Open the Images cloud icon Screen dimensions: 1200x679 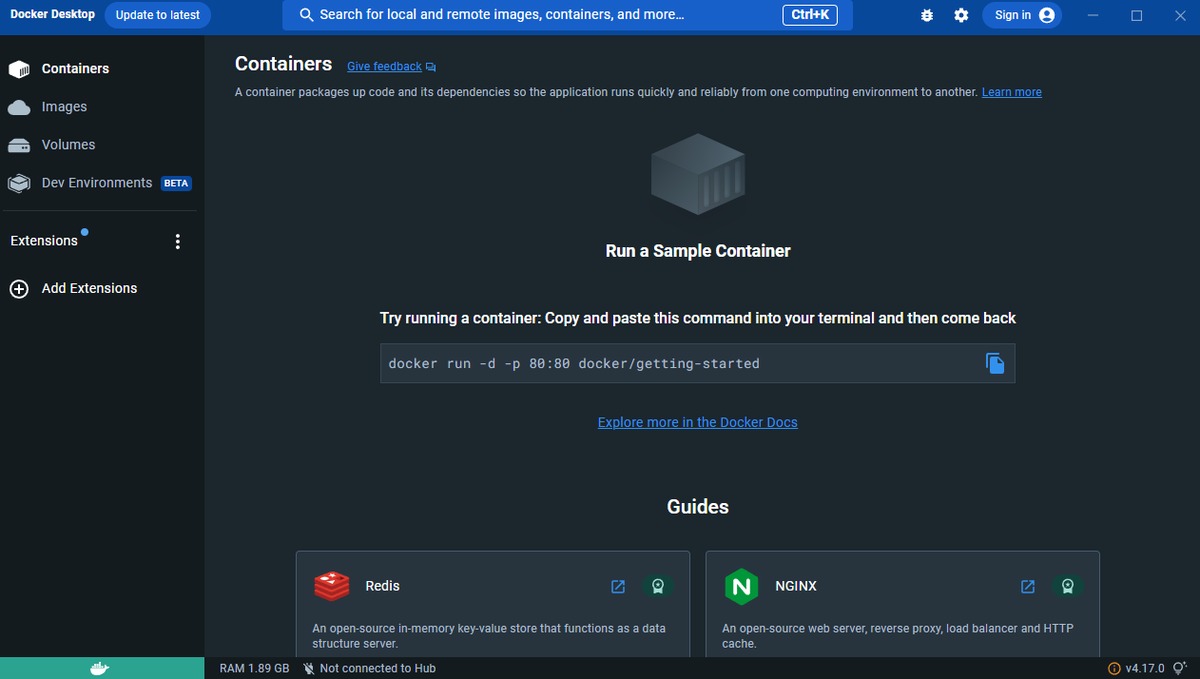tap(19, 107)
